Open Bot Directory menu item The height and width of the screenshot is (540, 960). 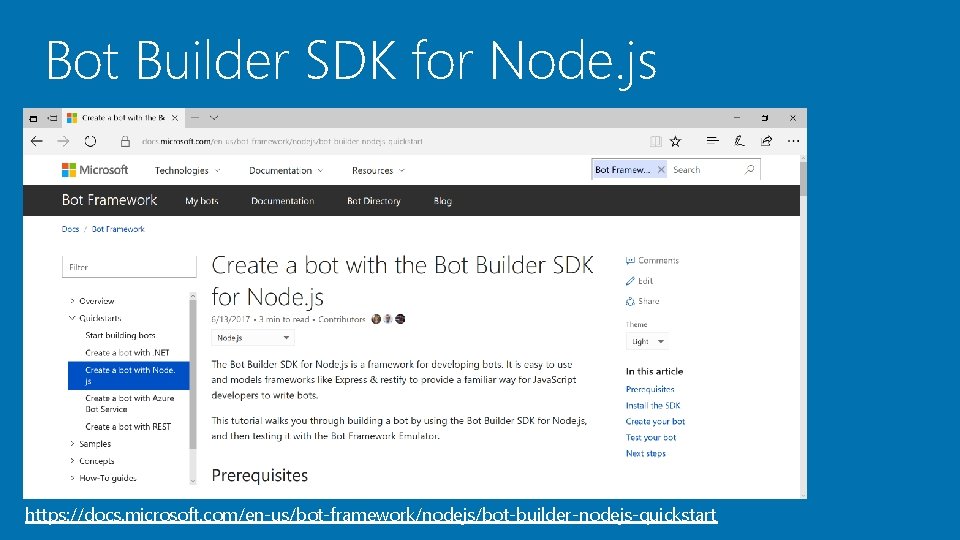[x=373, y=201]
